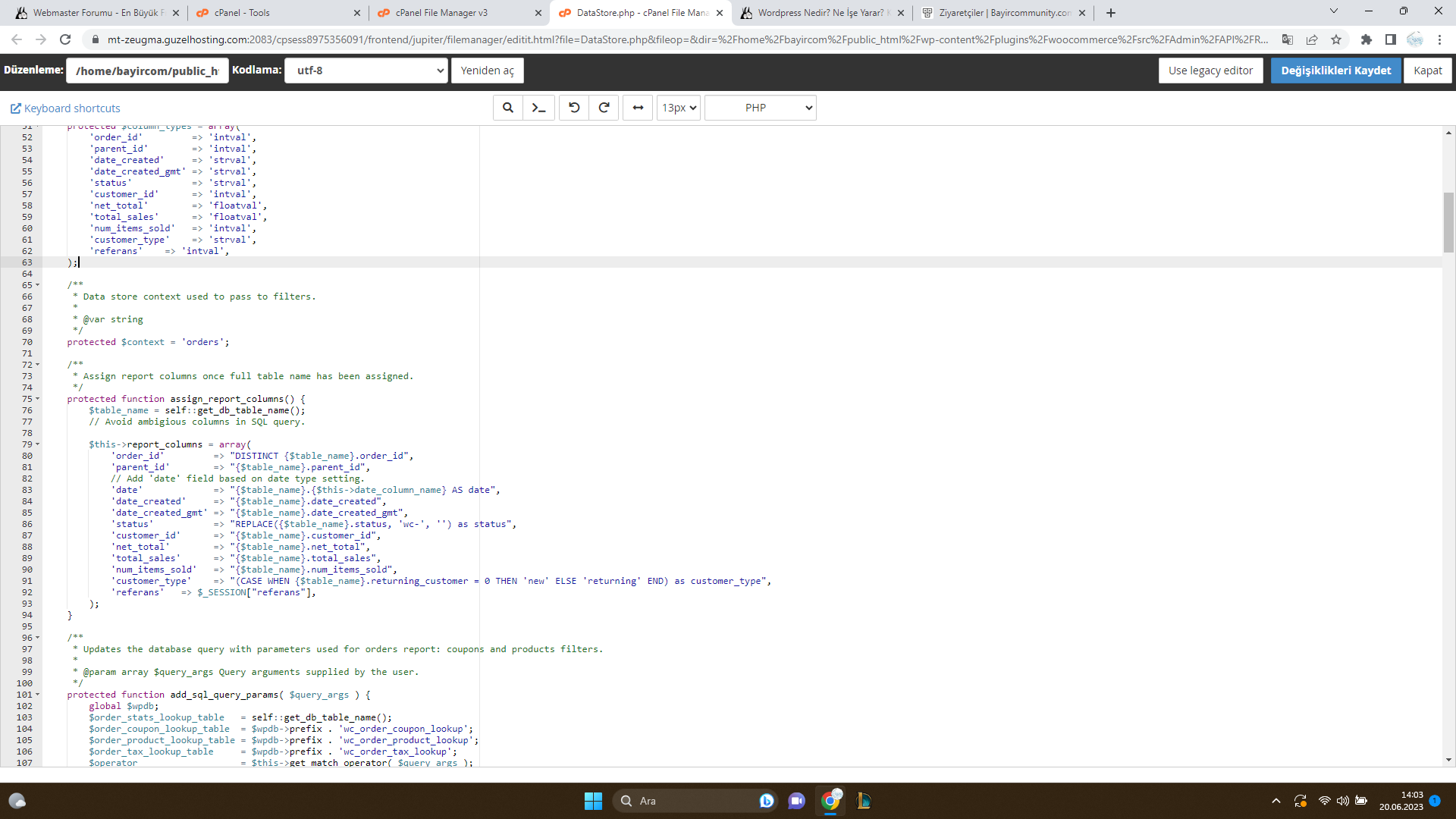Undo the last edit
Image resolution: width=1456 pixels, height=819 pixels.
(x=574, y=108)
